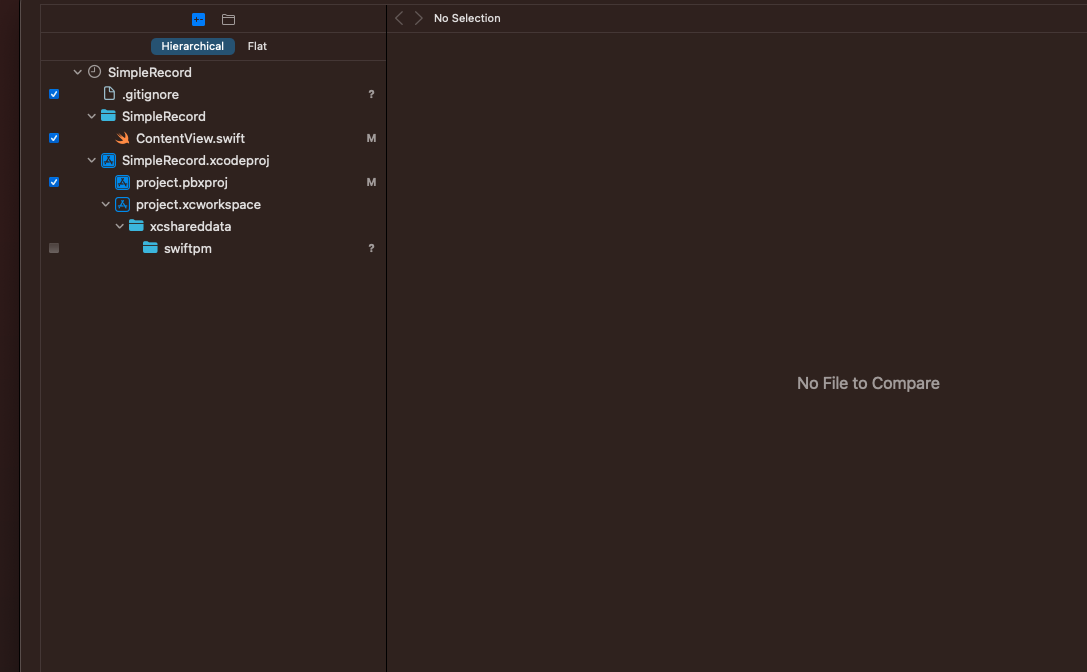Click the clock icon beside SimpleRecord root
This screenshot has height=672, width=1087.
coord(95,71)
